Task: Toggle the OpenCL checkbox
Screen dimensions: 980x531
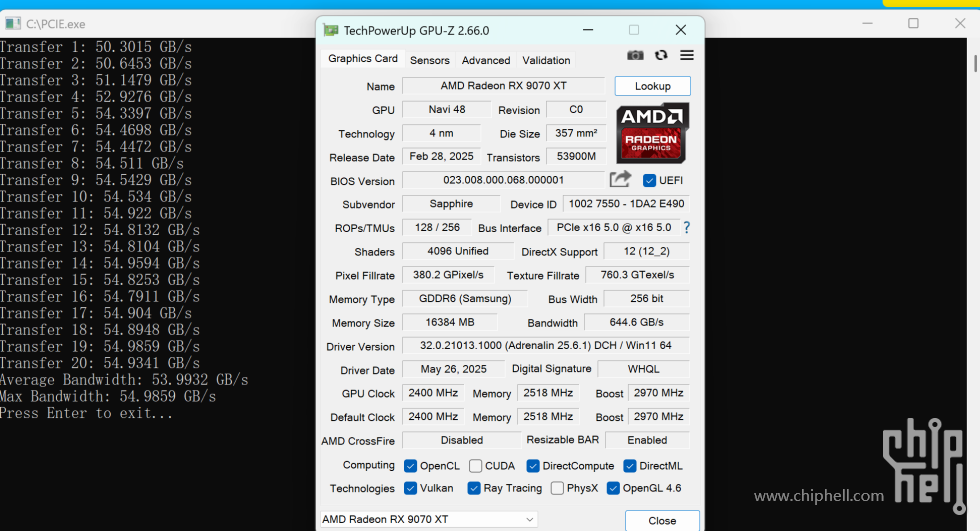Action: pyautogui.click(x=411, y=466)
